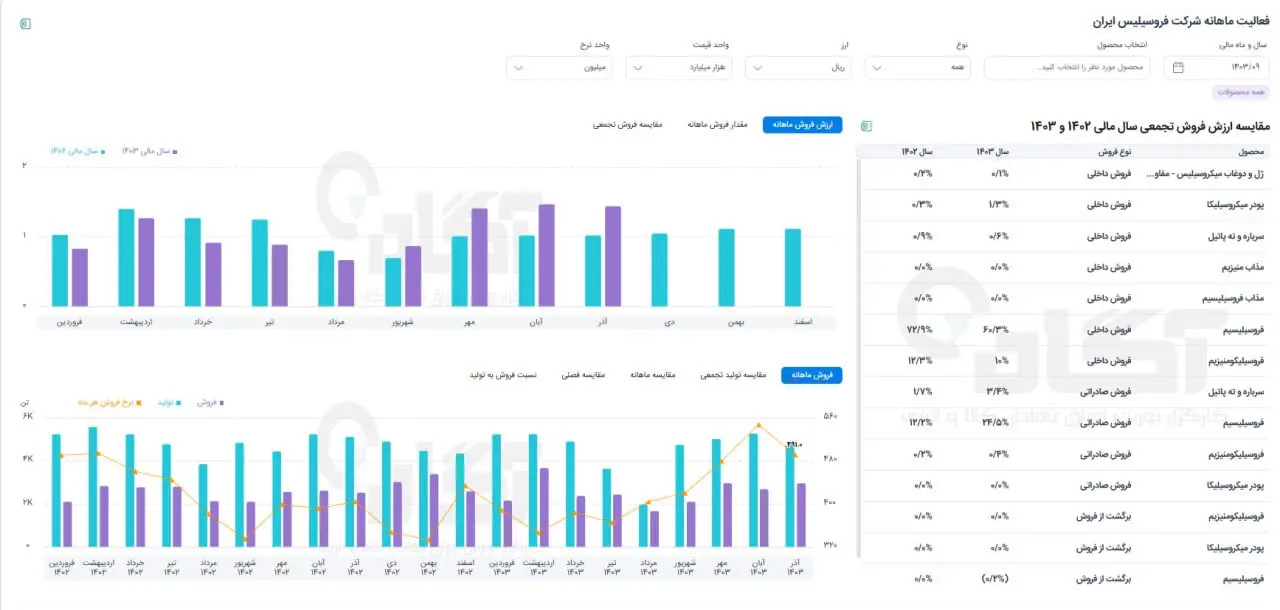Click the اردیبهشت label on the top chart axis
1280x610 pixels.
(x=136, y=322)
